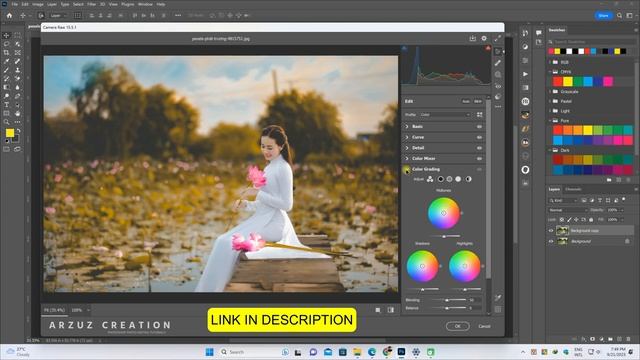Open the Image menu
Screen dimensions: 640x360
pyautogui.click(x=38, y=4)
